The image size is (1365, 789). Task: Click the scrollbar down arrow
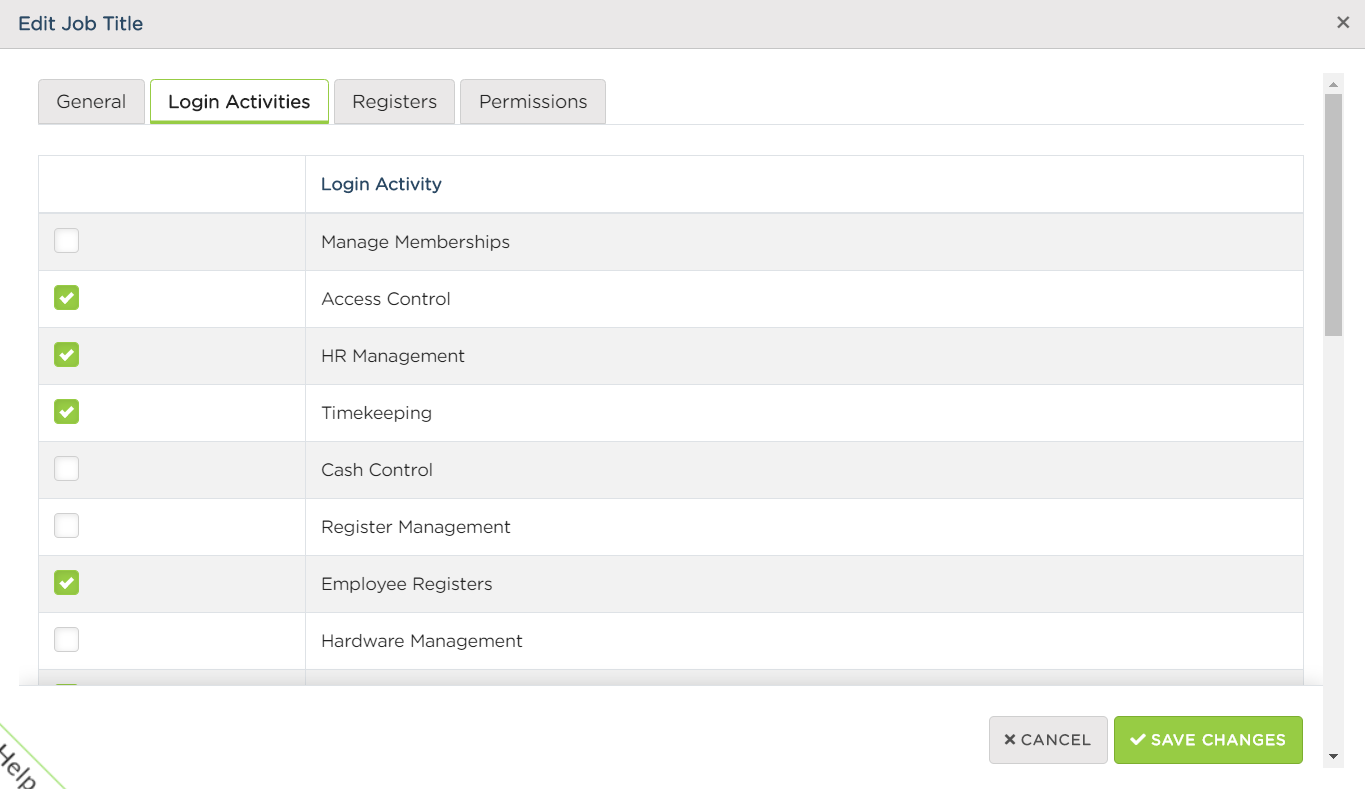(1333, 756)
